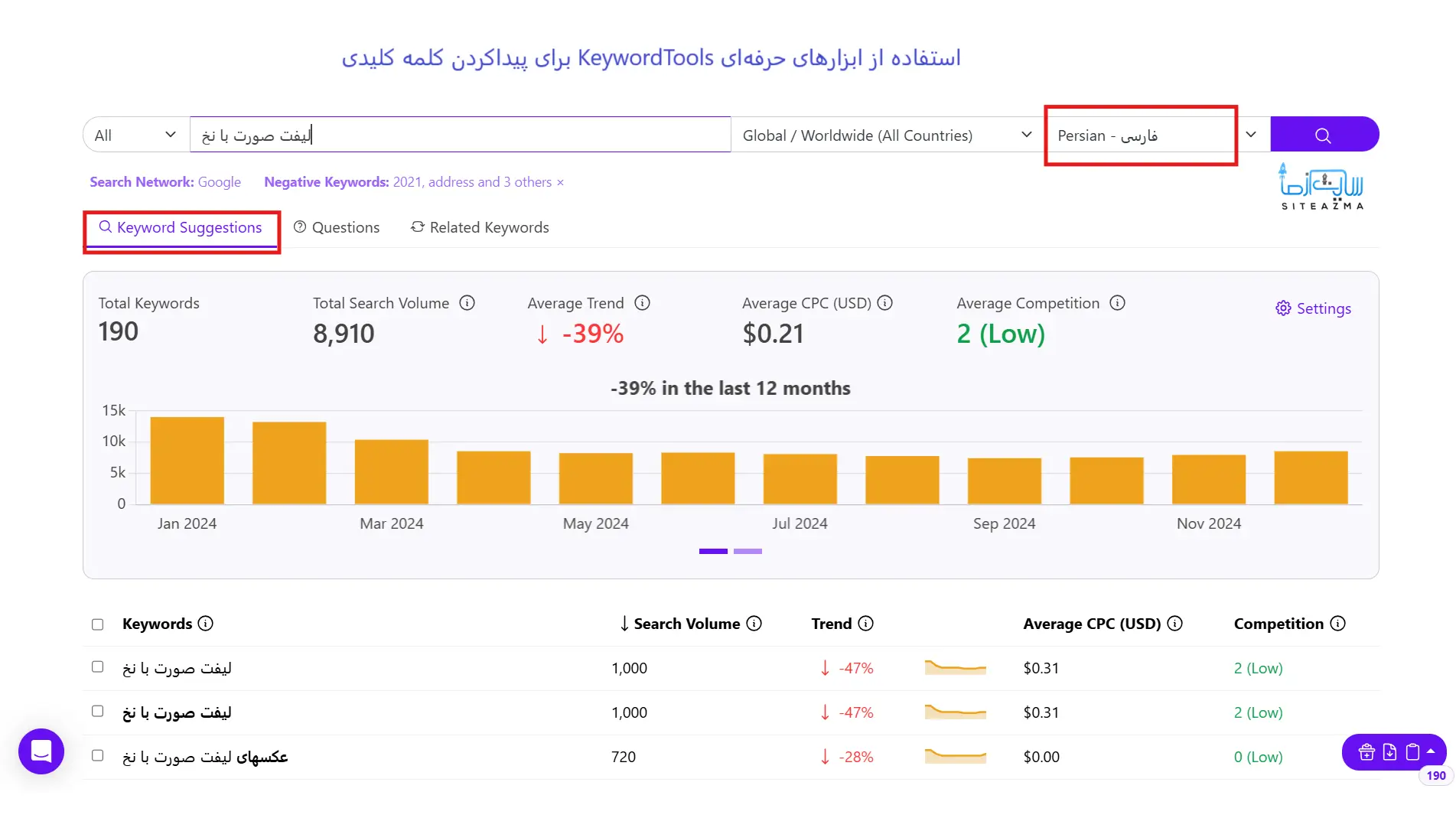This screenshot has height=818, width=1456.
Task: Click the clipboard copy icon
Action: click(x=1412, y=752)
